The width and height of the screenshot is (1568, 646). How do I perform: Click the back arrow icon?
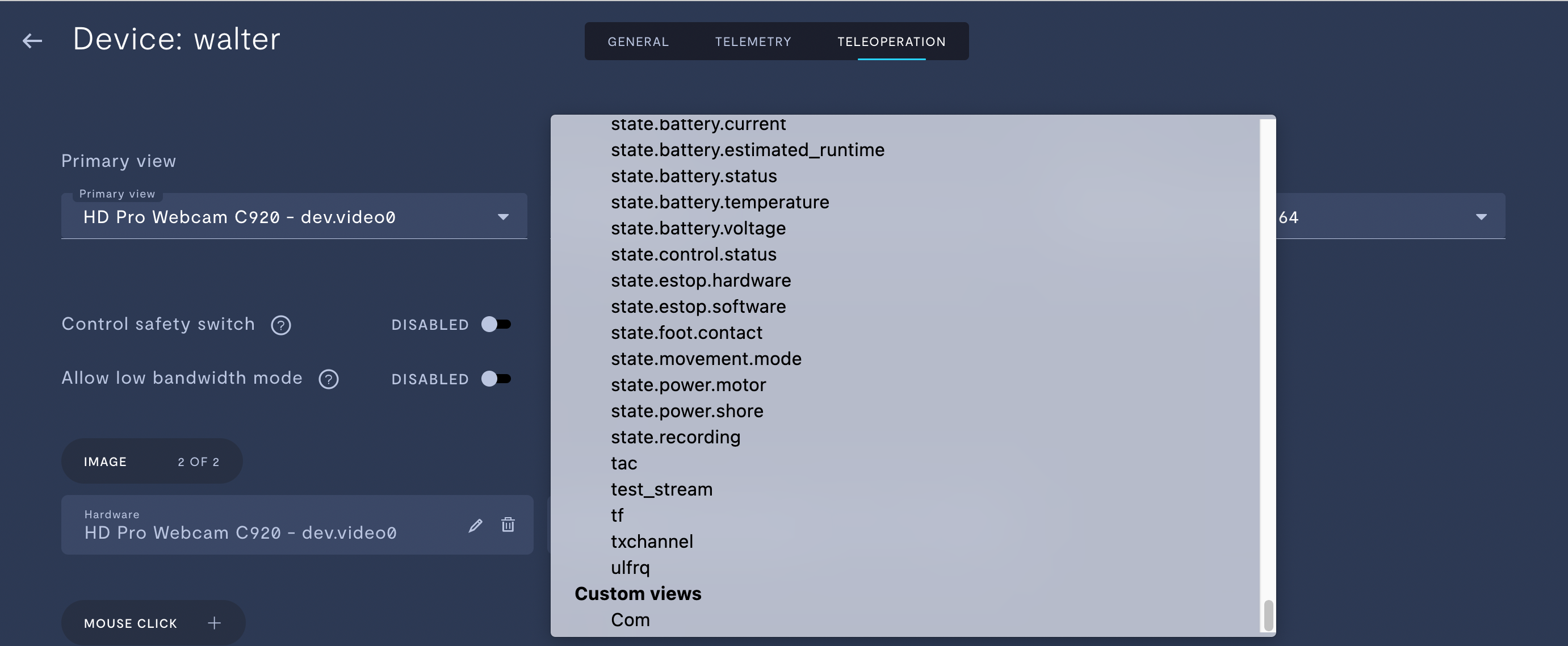coord(32,41)
